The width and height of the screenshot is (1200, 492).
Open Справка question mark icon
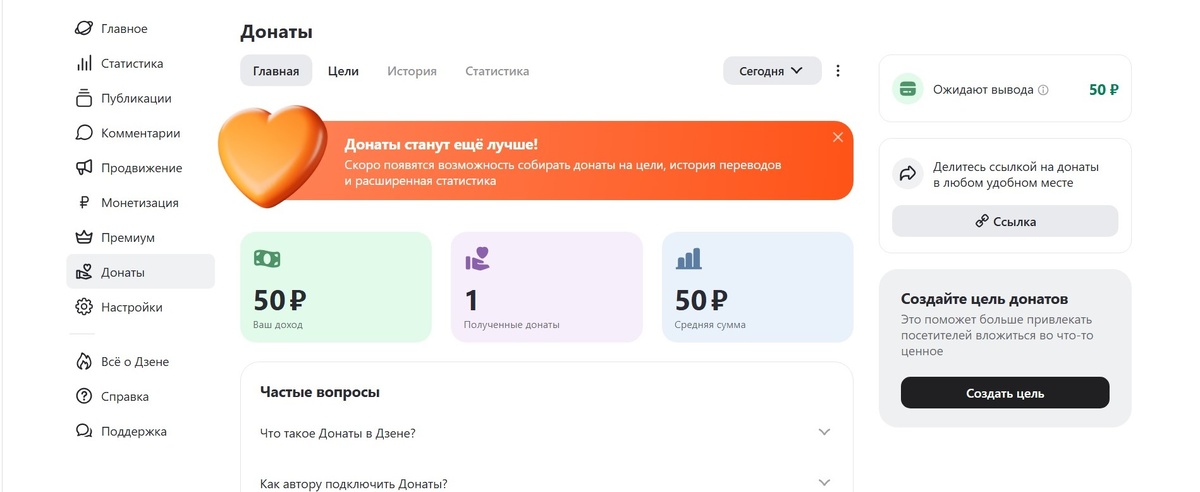coord(84,396)
